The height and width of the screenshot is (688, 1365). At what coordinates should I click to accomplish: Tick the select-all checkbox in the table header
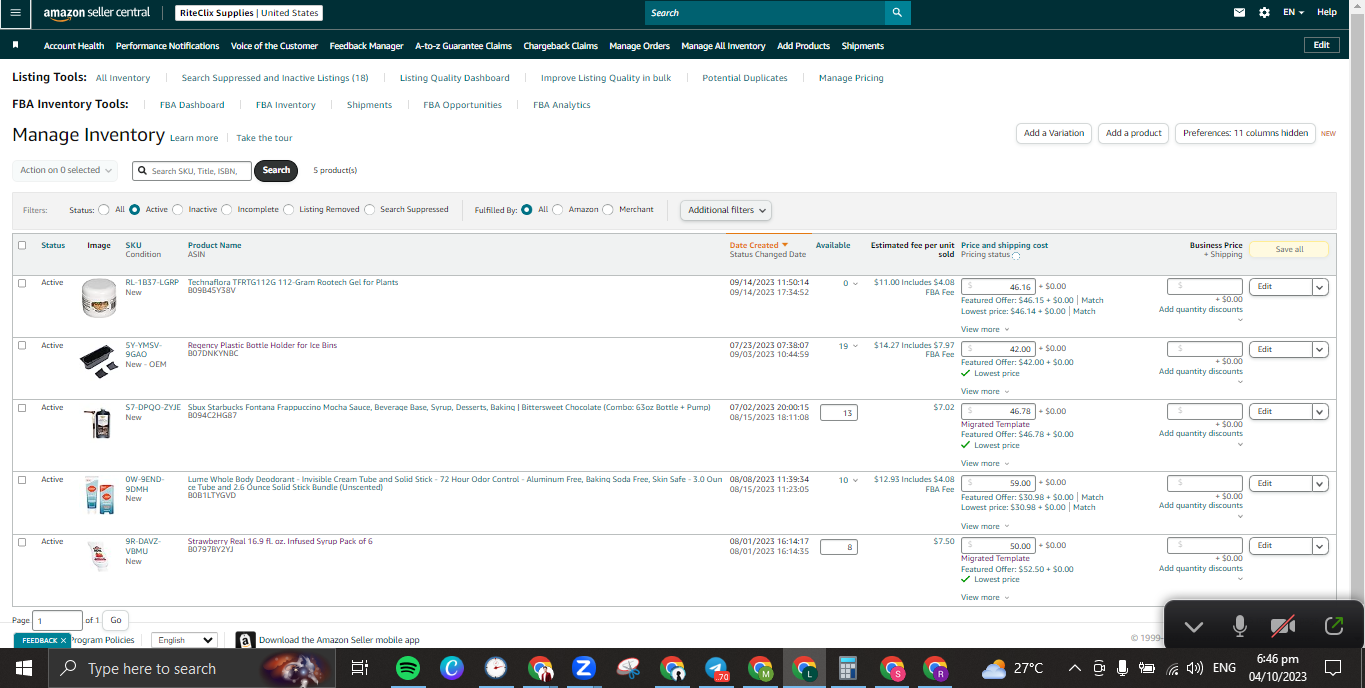[x=22, y=245]
